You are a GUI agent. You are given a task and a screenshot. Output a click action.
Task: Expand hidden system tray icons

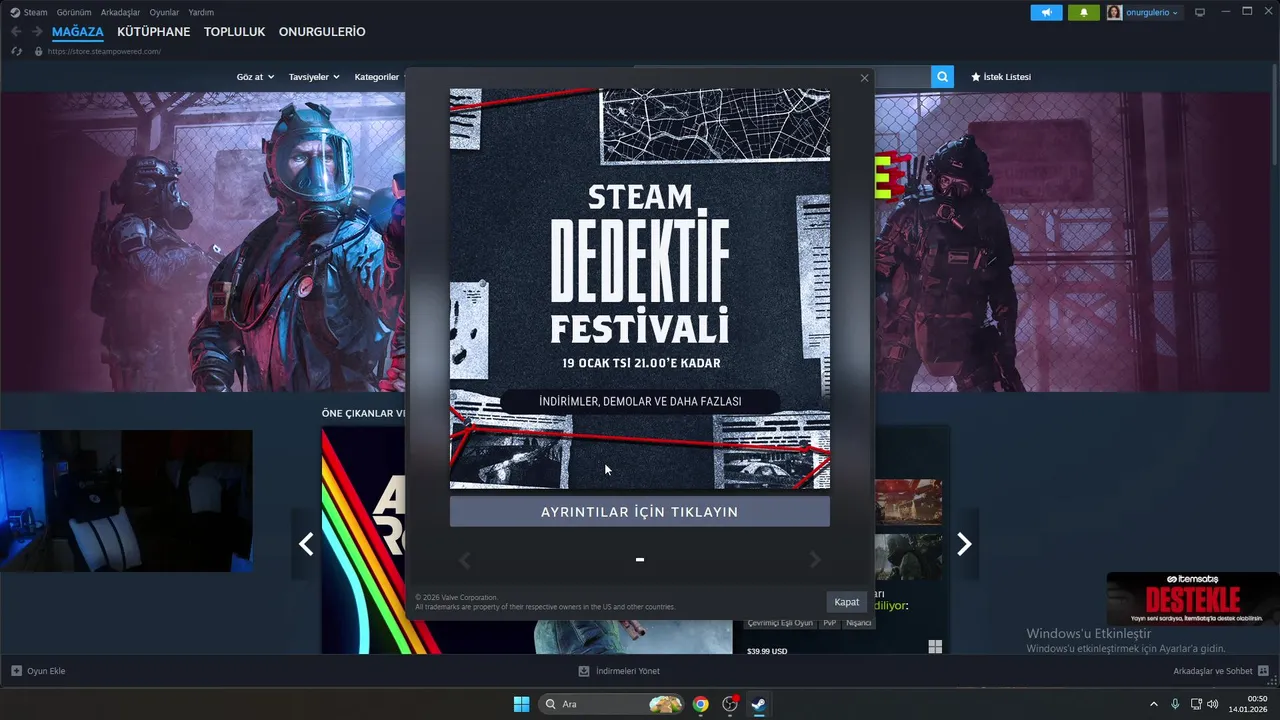coord(1153,704)
